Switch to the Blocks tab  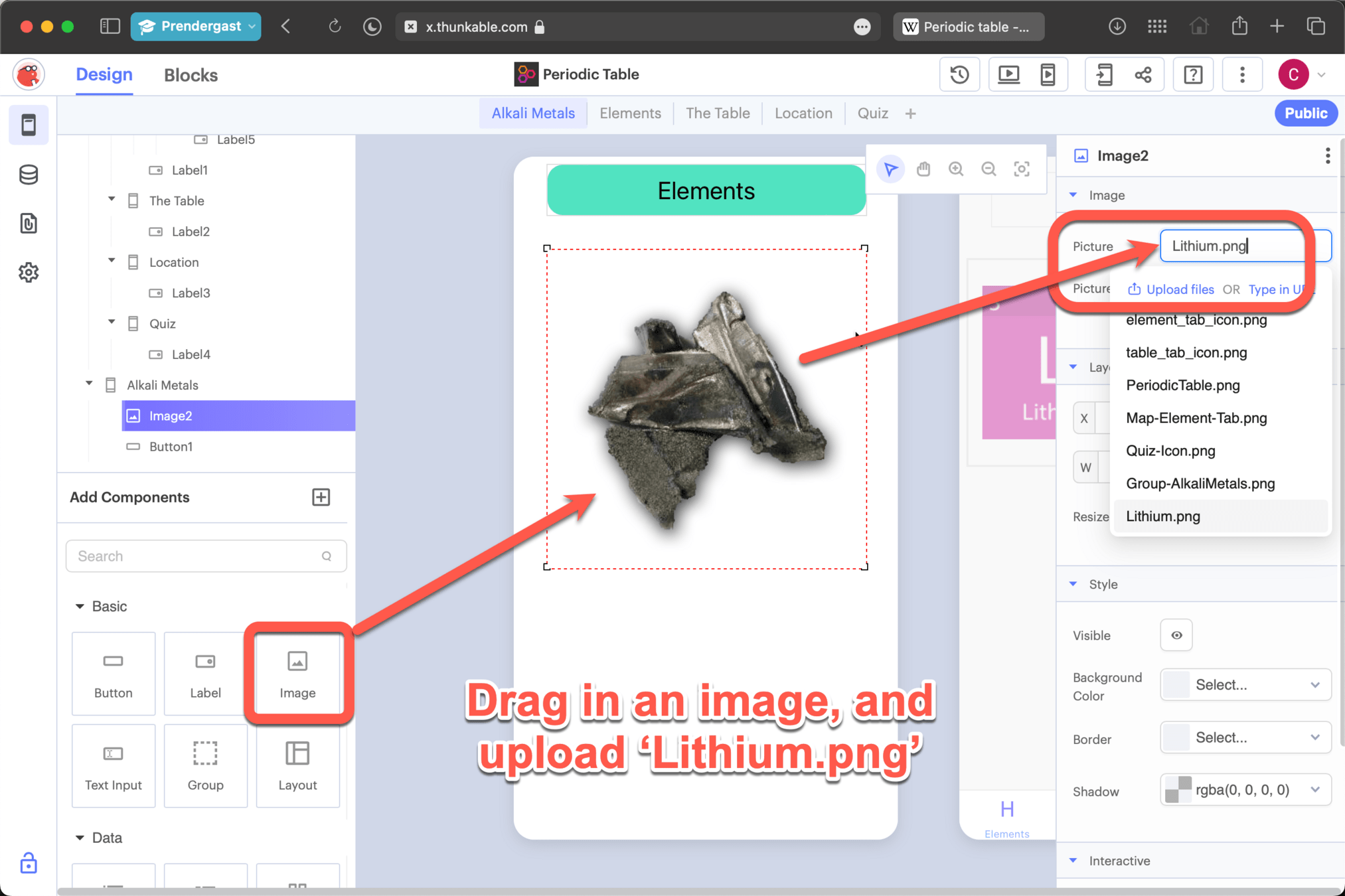point(191,75)
